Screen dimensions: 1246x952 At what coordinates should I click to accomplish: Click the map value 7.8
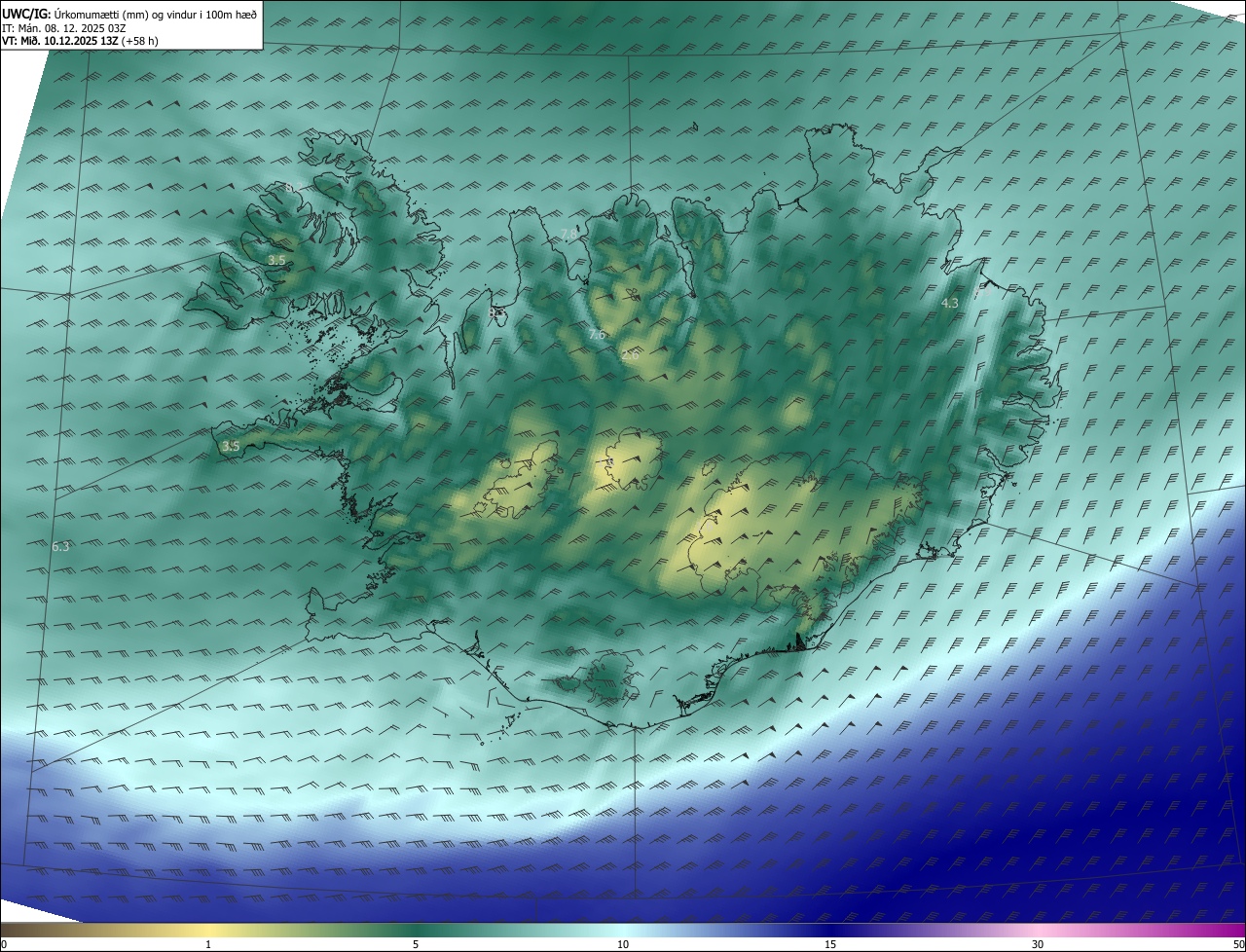(x=568, y=235)
